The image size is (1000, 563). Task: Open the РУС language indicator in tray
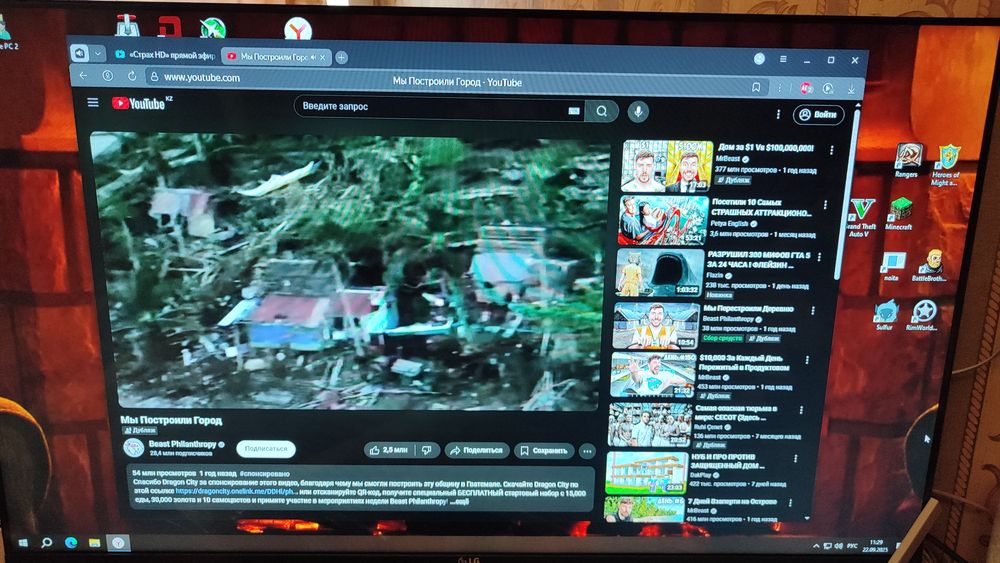(x=852, y=546)
